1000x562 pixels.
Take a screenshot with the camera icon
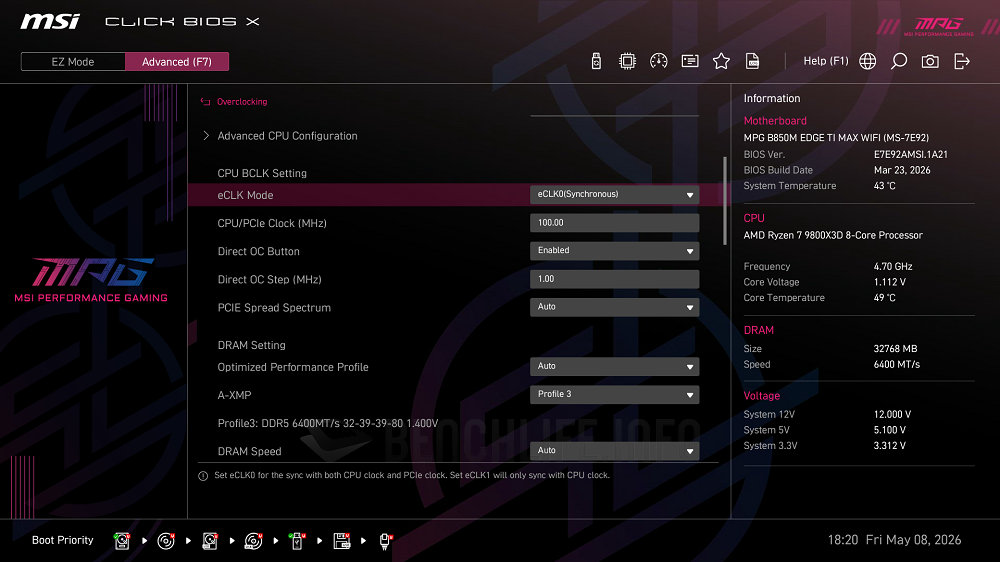click(x=930, y=61)
